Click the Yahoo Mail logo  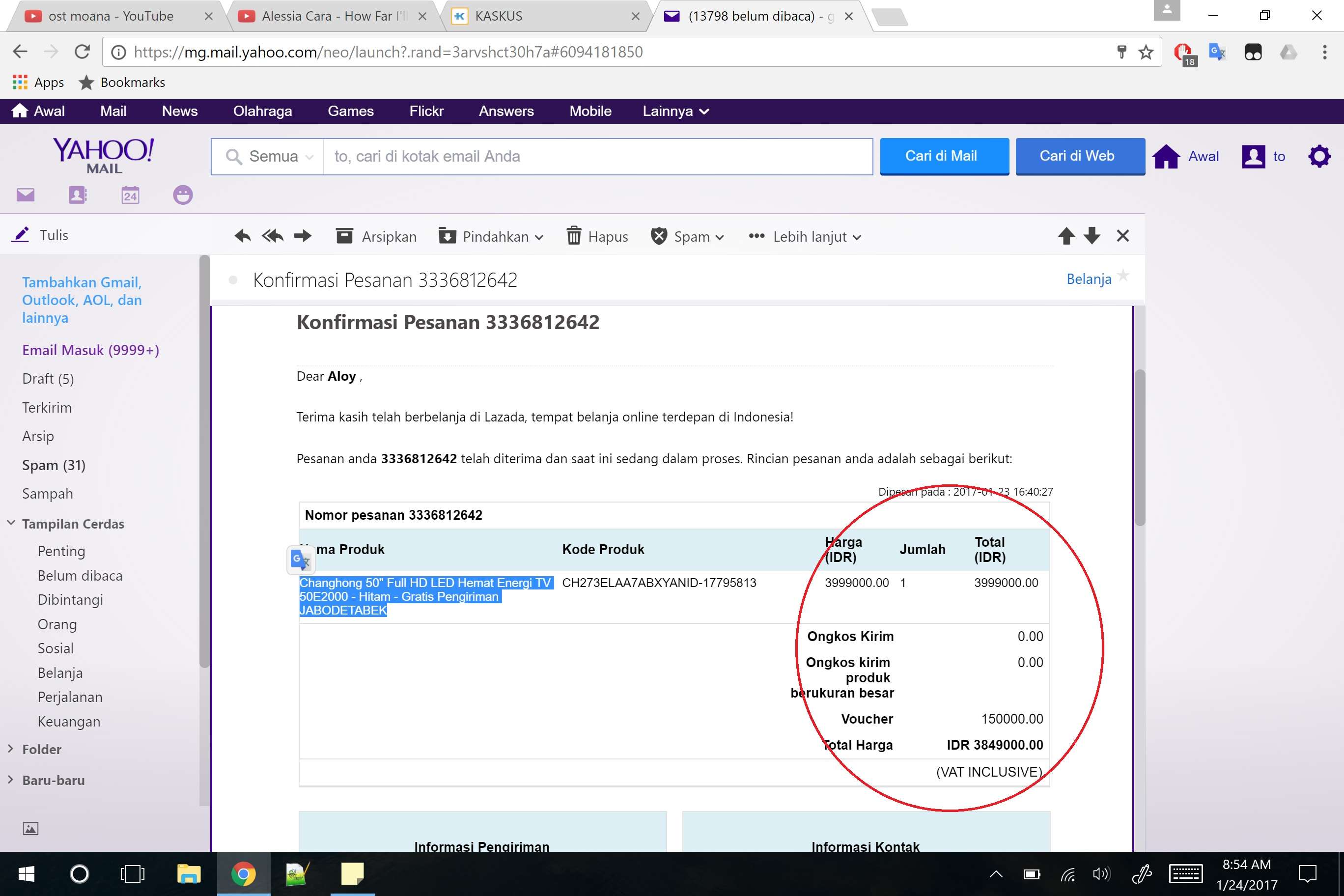pyautogui.click(x=104, y=155)
